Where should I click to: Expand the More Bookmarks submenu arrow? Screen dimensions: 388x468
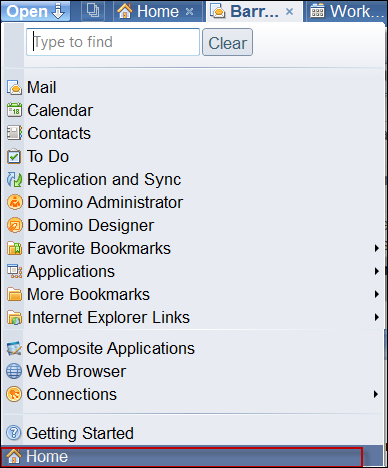click(x=377, y=294)
